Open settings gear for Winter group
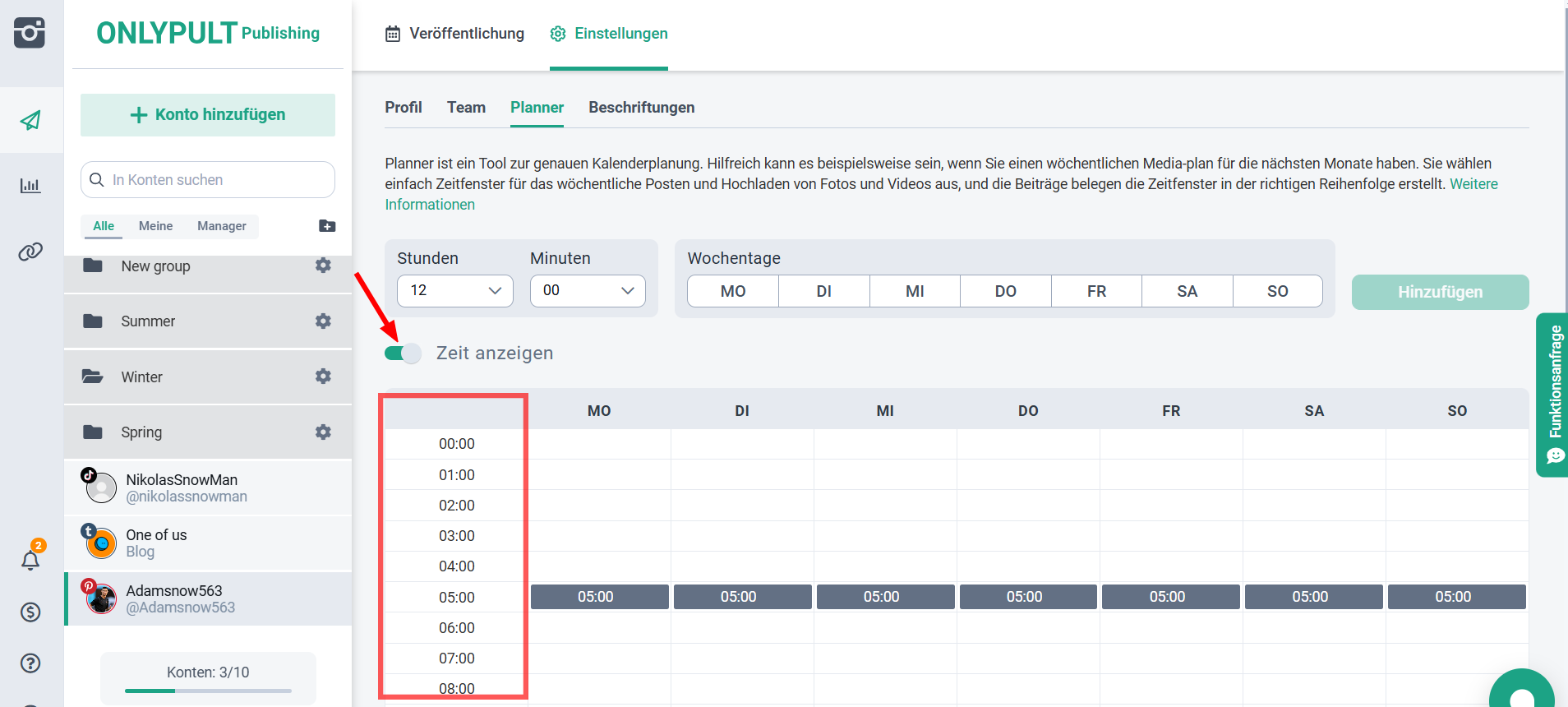This screenshot has width=1568, height=707. click(323, 377)
